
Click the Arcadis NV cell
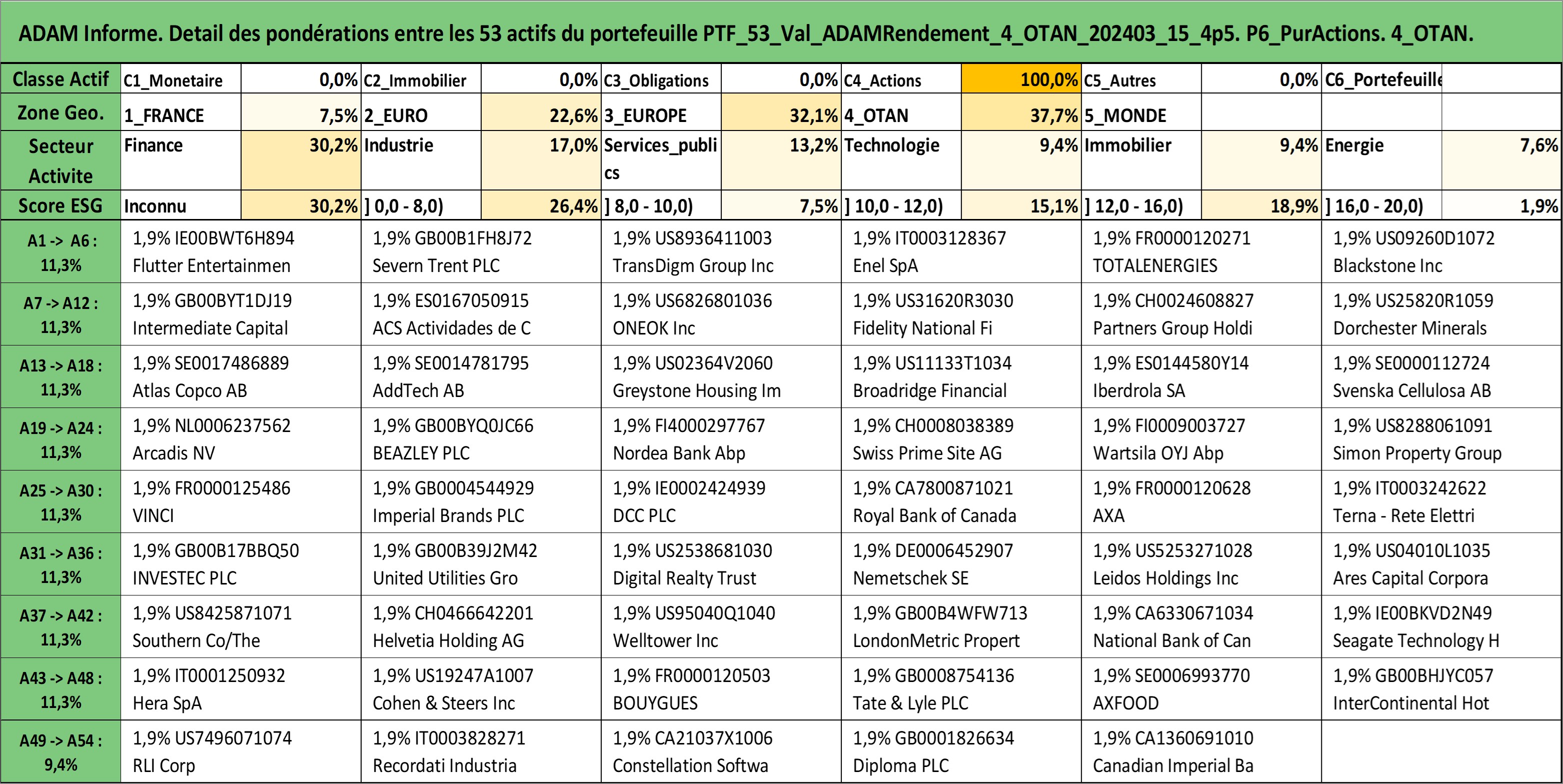tap(241, 439)
